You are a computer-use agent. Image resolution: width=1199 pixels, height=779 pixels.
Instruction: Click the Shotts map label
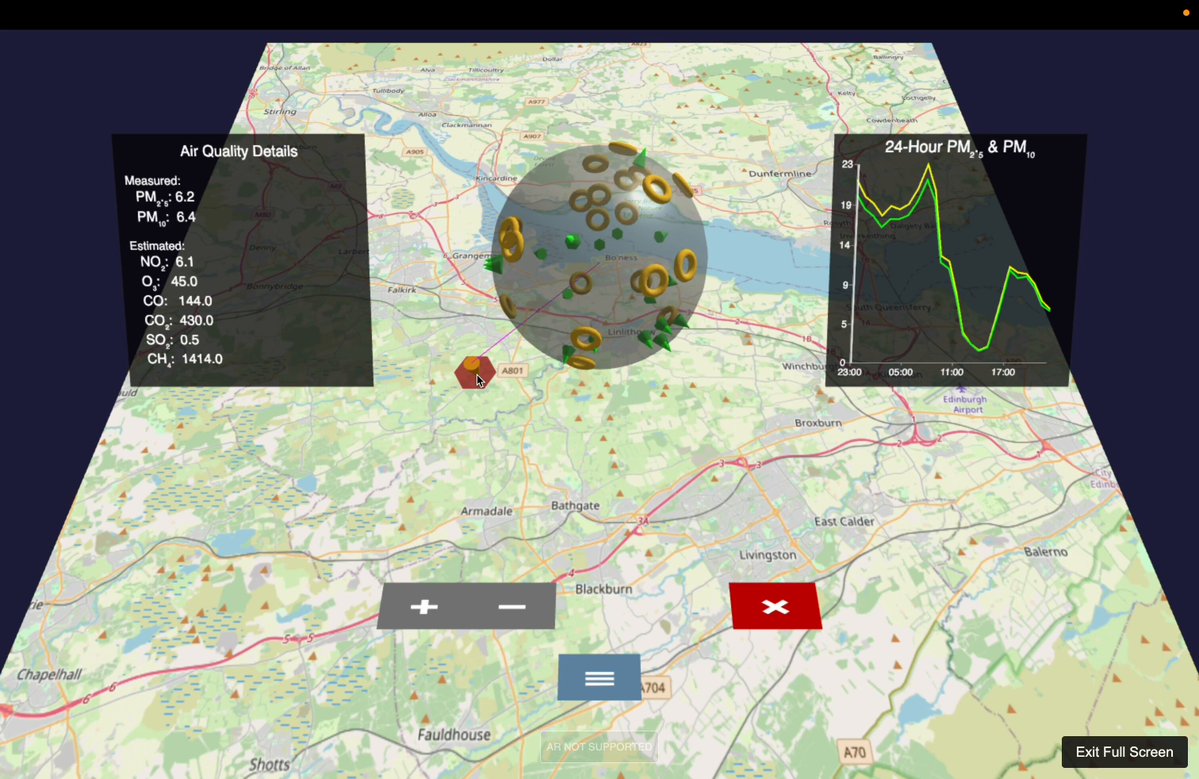pyautogui.click(x=269, y=764)
